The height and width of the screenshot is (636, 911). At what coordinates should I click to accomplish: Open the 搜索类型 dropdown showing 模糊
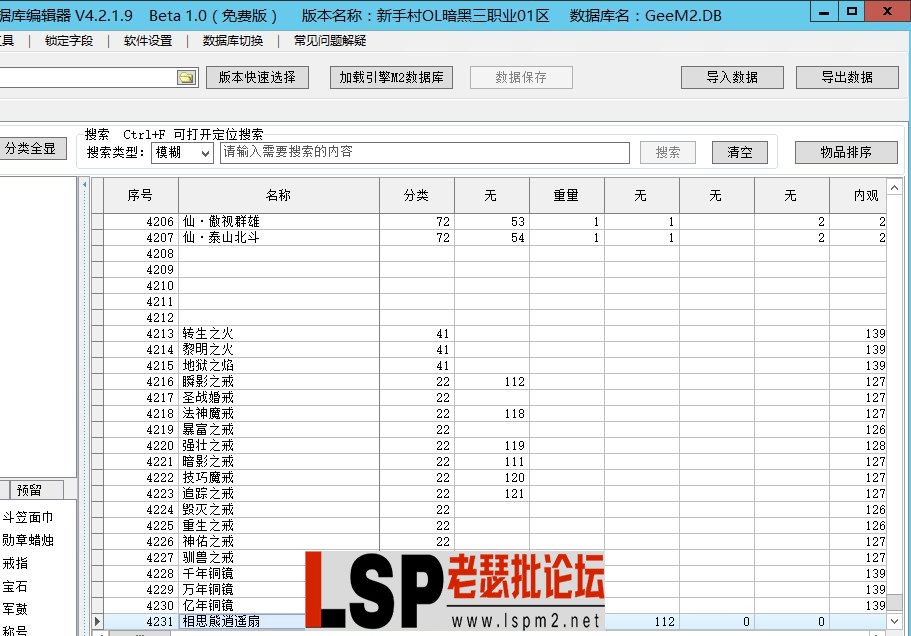181,153
